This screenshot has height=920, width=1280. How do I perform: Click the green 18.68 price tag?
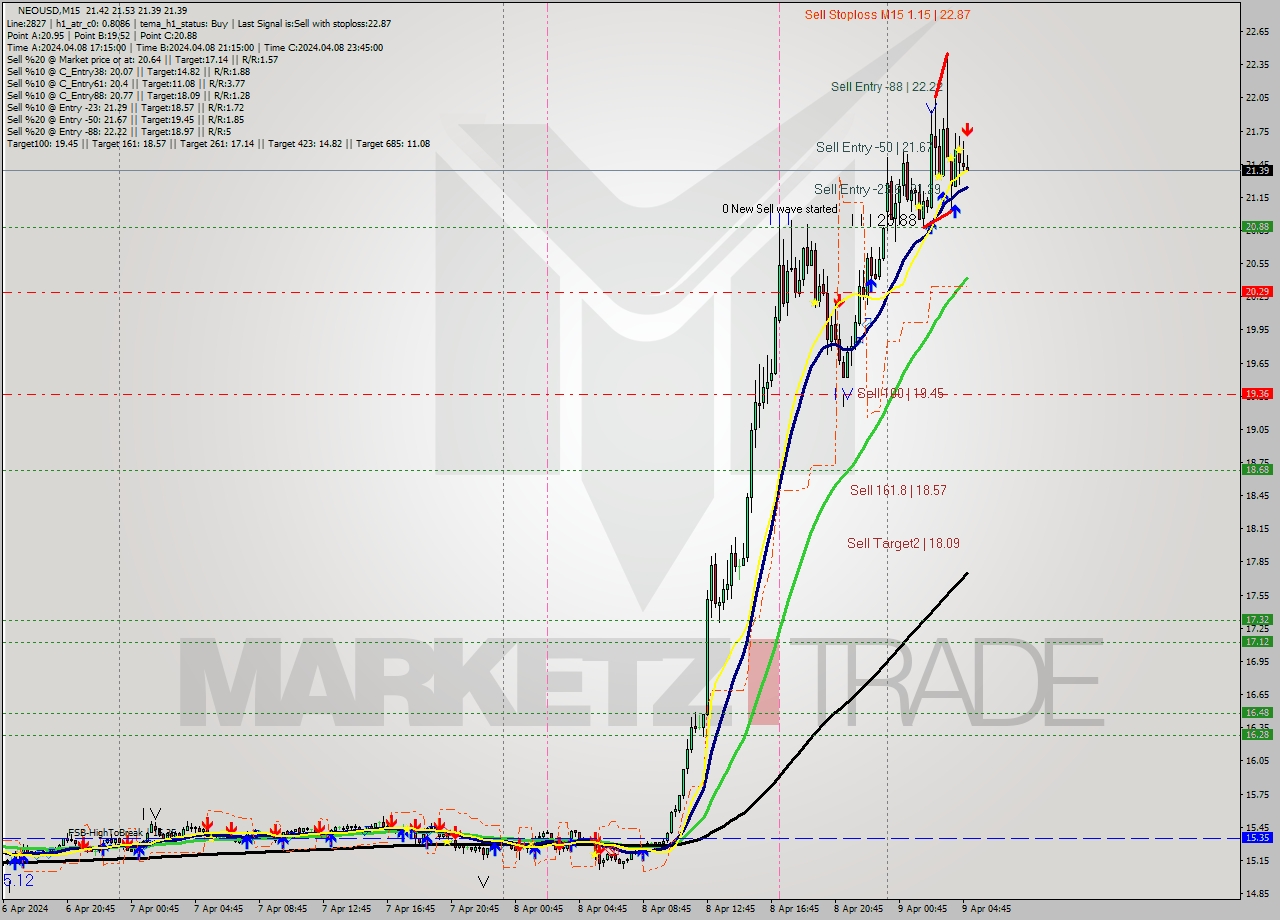[x=1257, y=469]
